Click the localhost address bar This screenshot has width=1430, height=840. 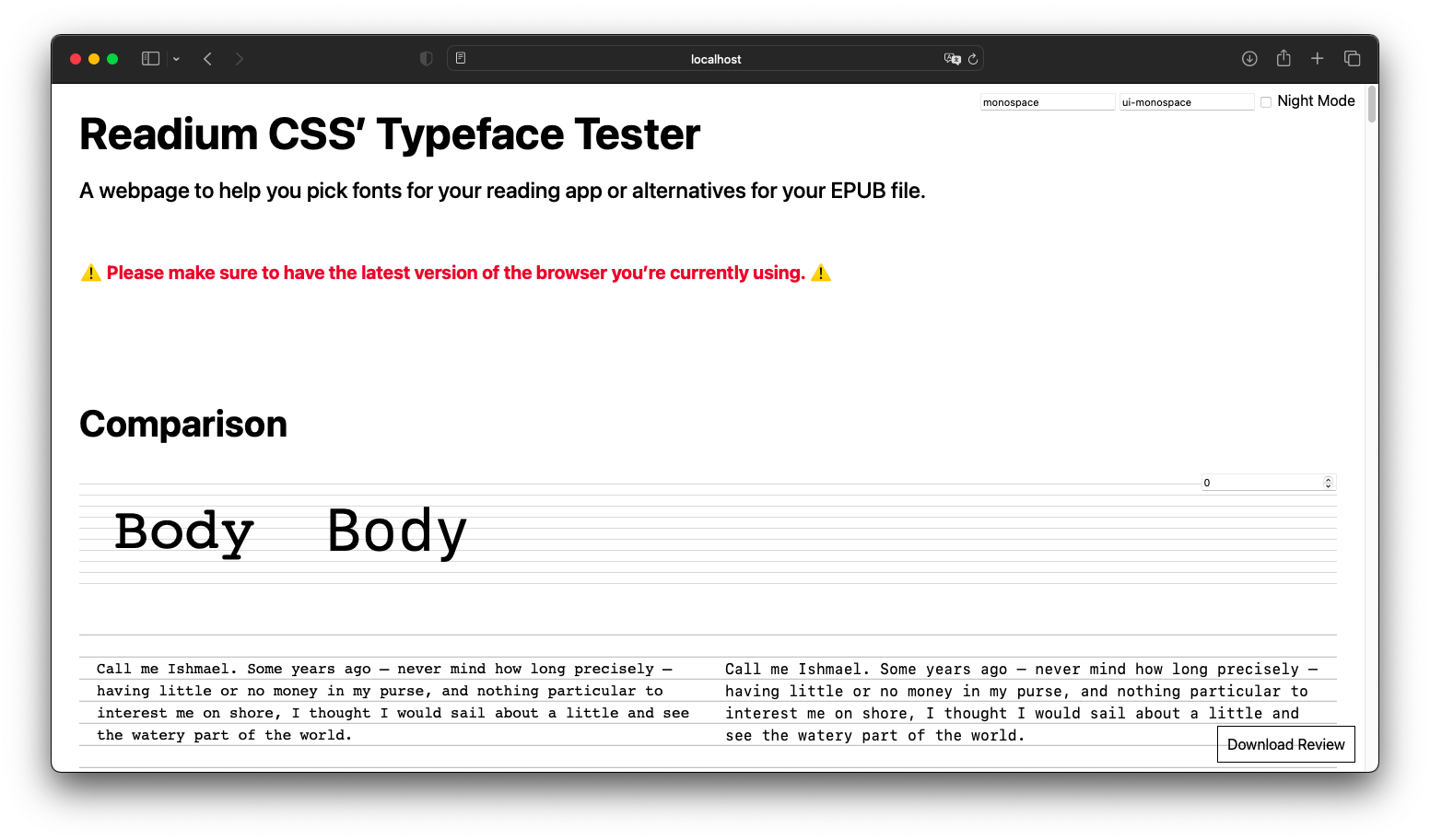[x=716, y=59]
